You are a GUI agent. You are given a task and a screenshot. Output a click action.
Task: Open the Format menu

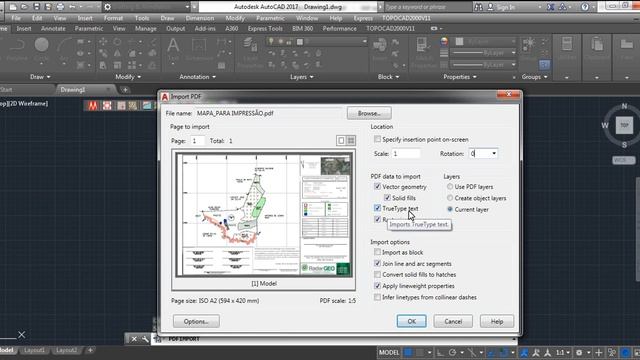pos(113,18)
